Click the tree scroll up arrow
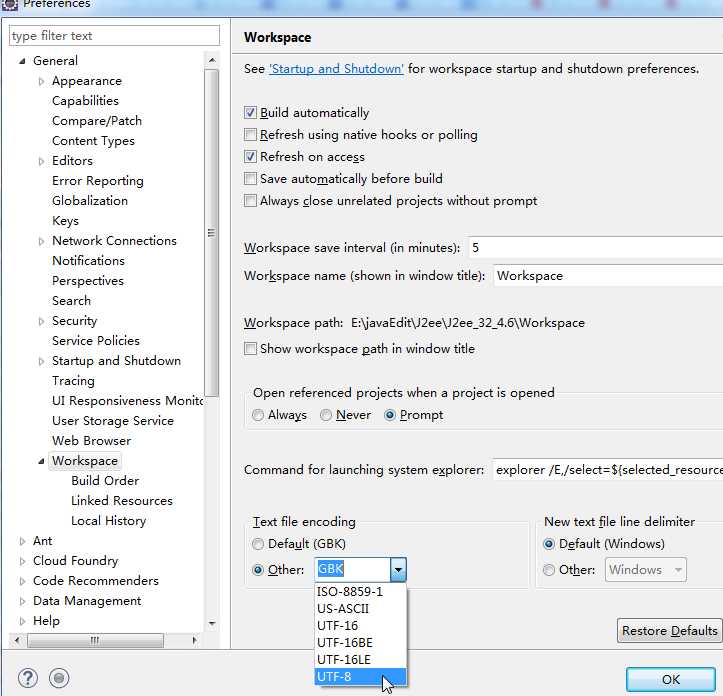723x696 pixels. (212, 60)
